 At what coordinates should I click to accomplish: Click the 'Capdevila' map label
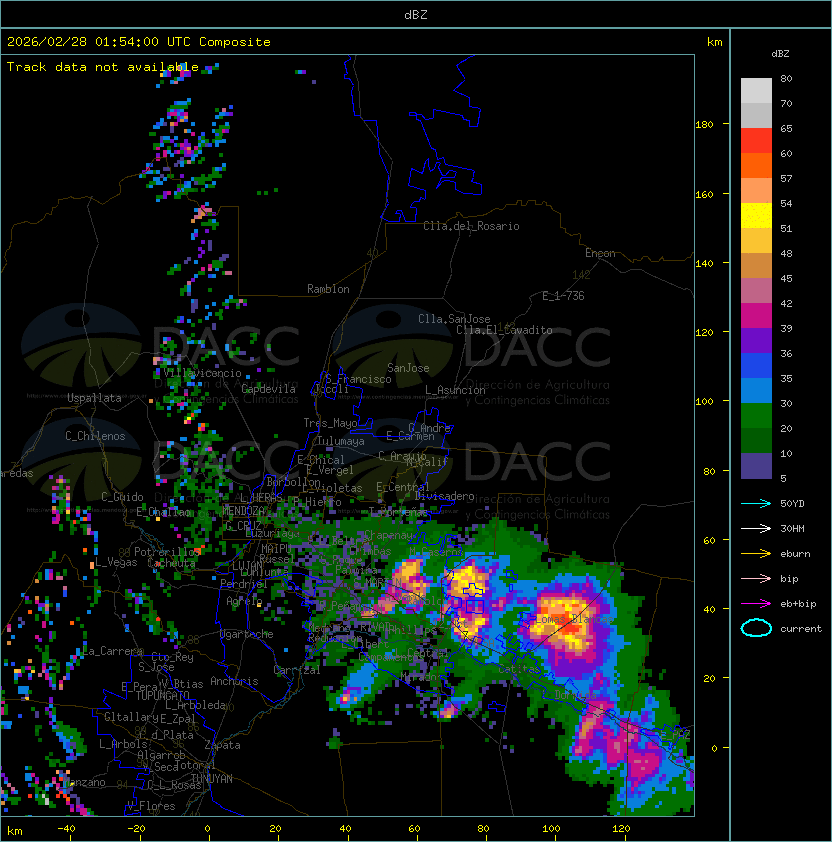269,389
